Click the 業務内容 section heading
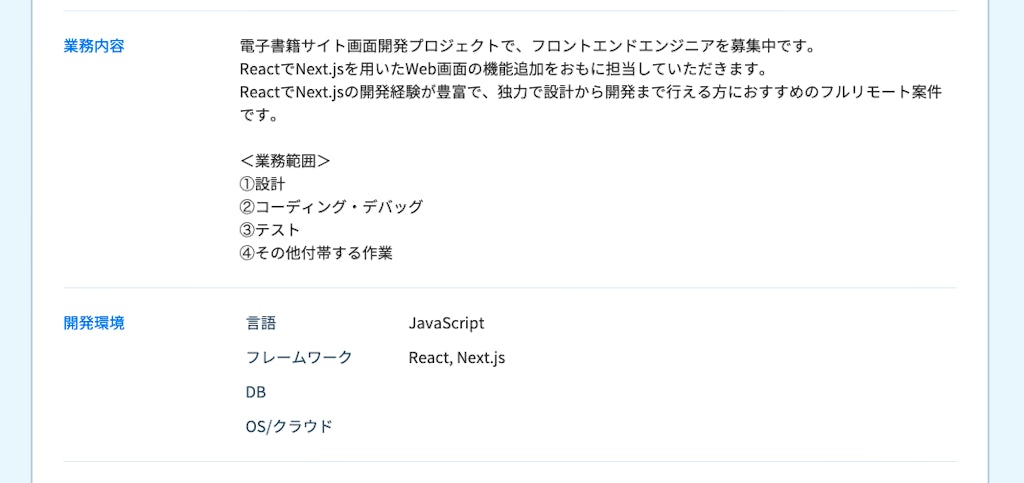Image resolution: width=1024 pixels, height=483 pixels. [94, 45]
